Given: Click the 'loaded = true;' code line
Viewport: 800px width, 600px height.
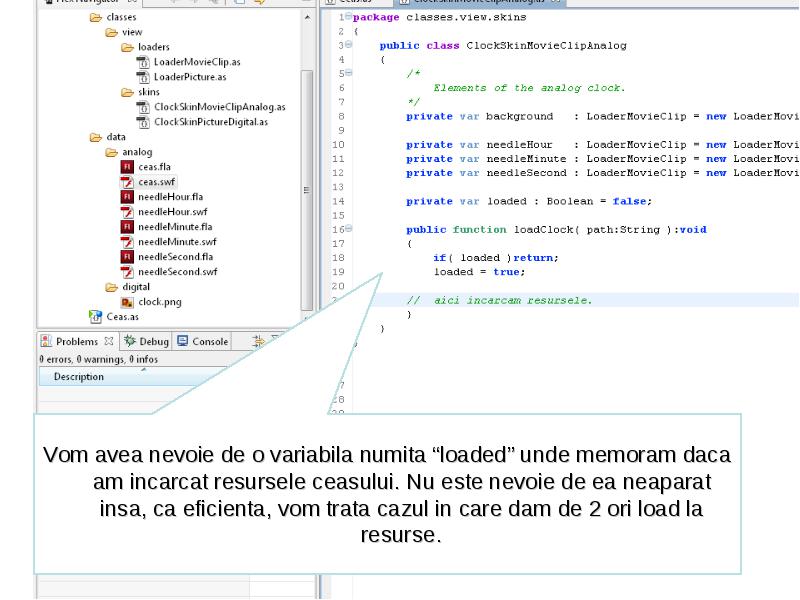Looking at the screenshot, I should tap(480, 272).
